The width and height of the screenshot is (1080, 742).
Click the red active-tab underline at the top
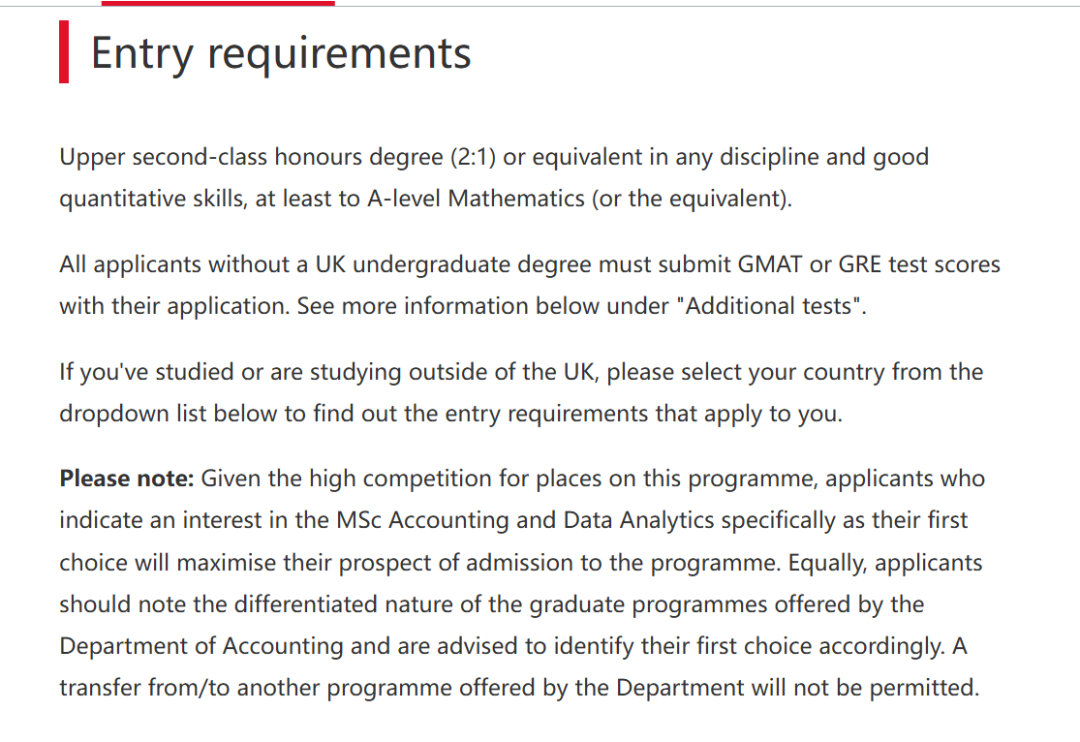click(x=218, y=3)
